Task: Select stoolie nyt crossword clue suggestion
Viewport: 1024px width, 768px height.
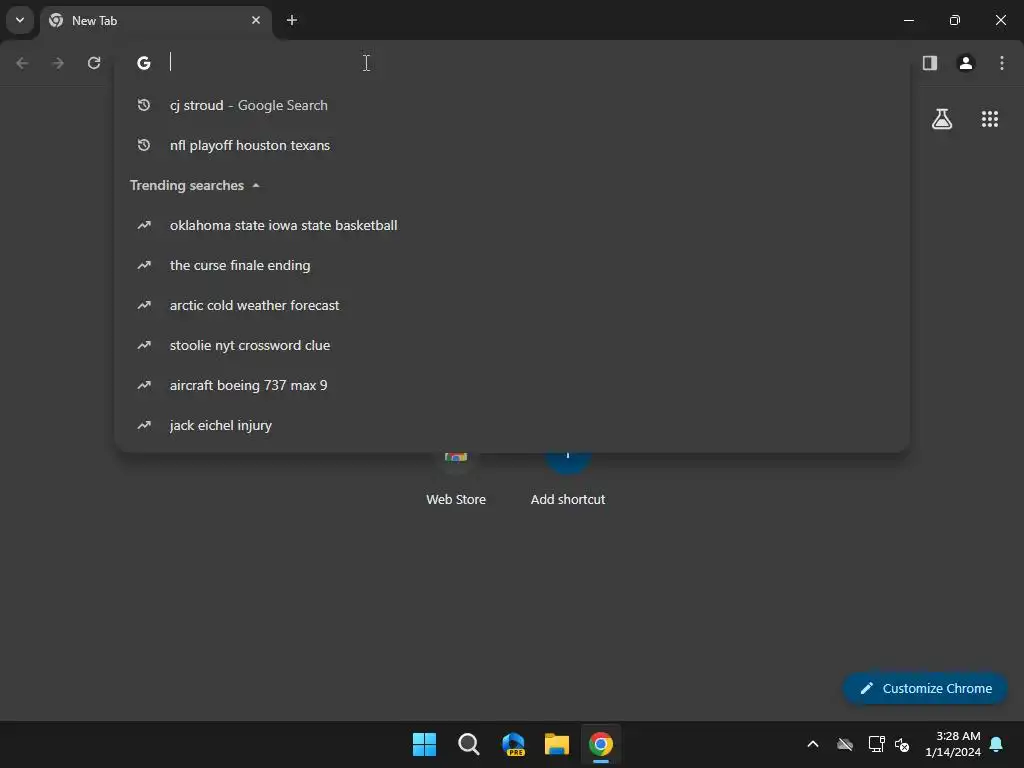Action: click(512, 345)
